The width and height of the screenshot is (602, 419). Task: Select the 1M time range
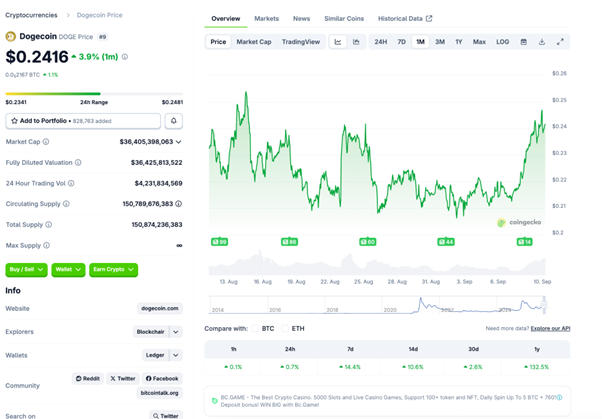pyautogui.click(x=420, y=42)
